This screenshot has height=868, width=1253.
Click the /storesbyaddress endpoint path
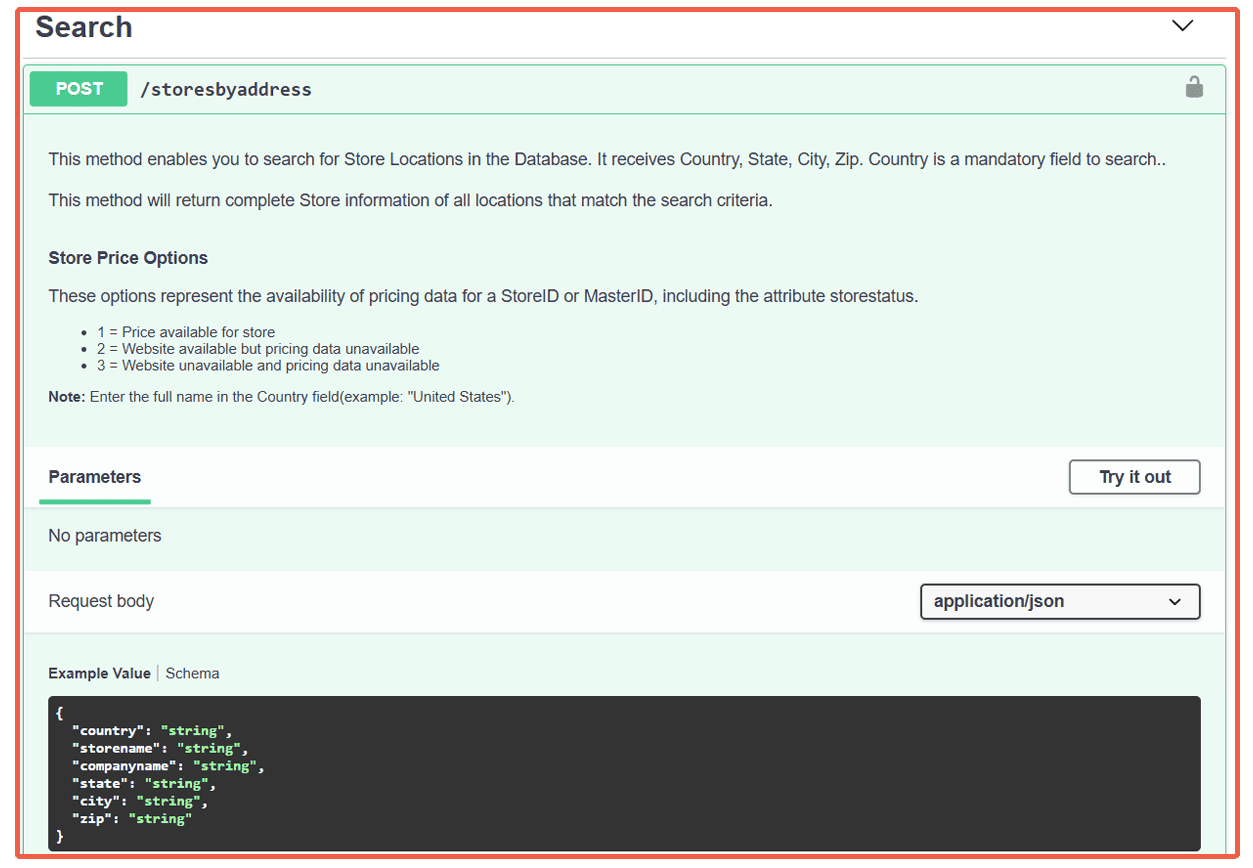pos(226,89)
